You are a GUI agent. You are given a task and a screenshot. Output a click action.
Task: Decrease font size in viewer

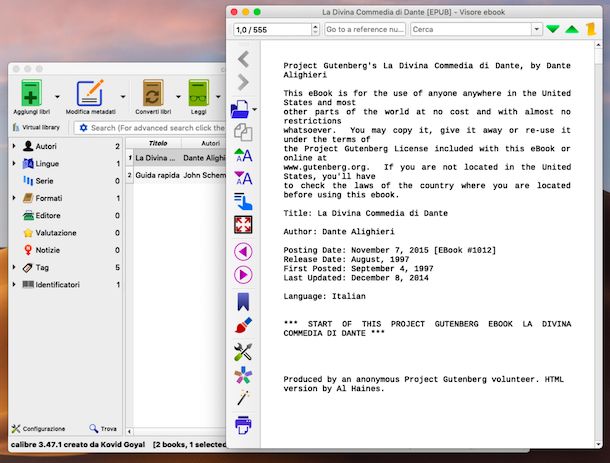coord(243,178)
